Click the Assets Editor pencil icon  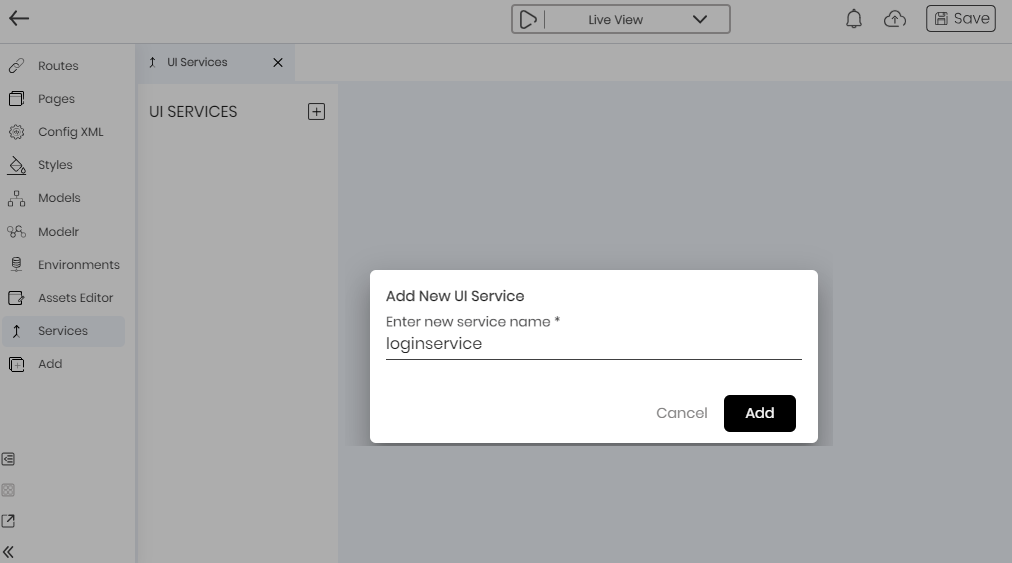pos(16,298)
